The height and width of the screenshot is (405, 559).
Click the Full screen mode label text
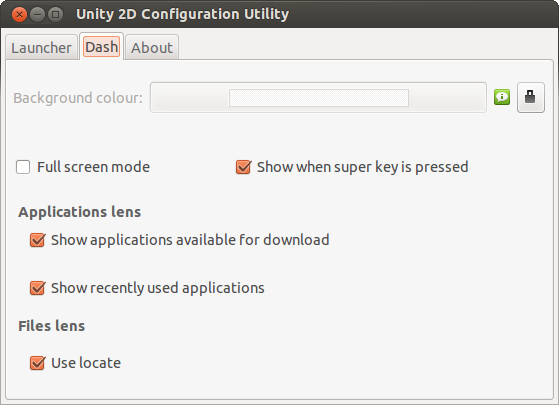pyautogui.click(x=93, y=167)
